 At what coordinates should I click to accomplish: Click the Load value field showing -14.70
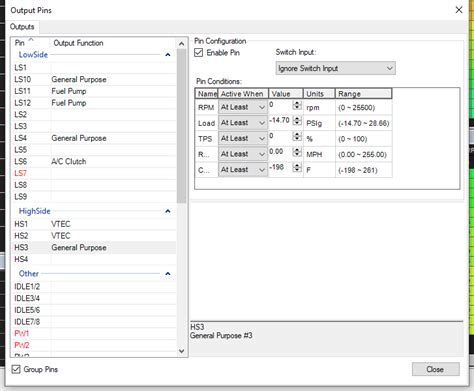tap(281, 121)
